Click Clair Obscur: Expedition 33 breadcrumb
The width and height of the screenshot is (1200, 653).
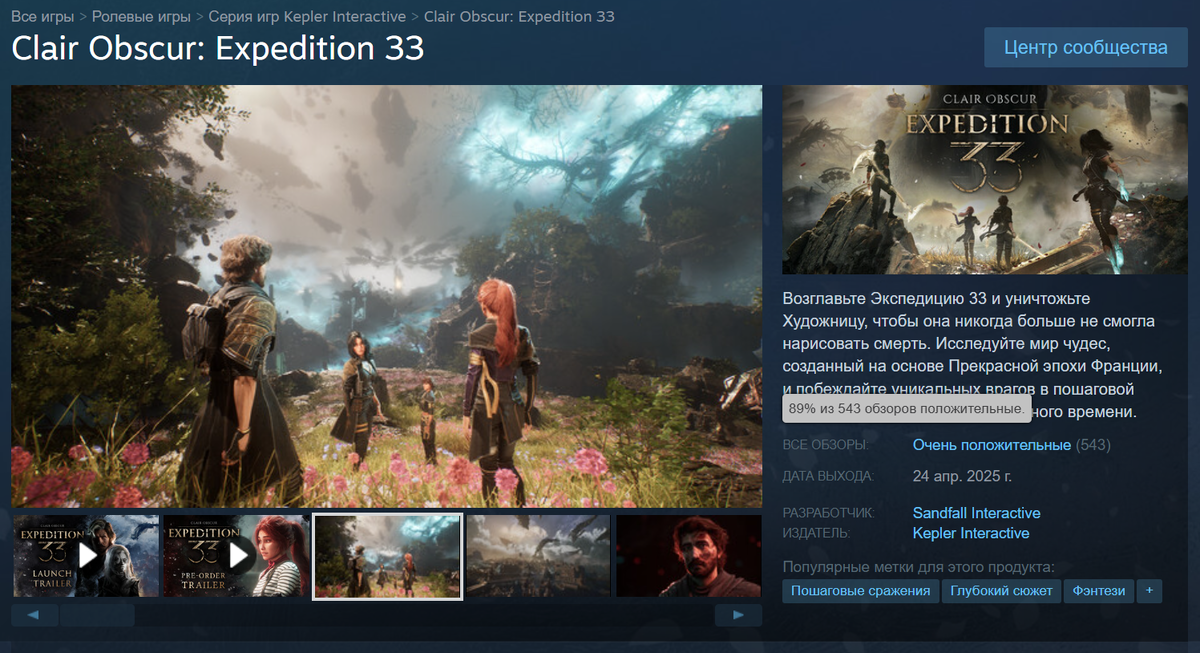coord(519,17)
